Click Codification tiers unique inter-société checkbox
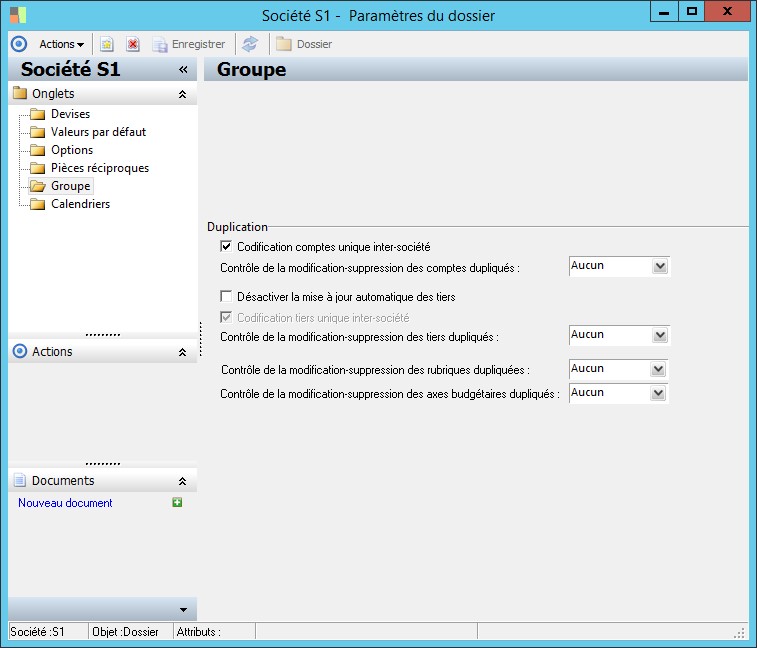This screenshot has width=757, height=648. (x=226, y=317)
